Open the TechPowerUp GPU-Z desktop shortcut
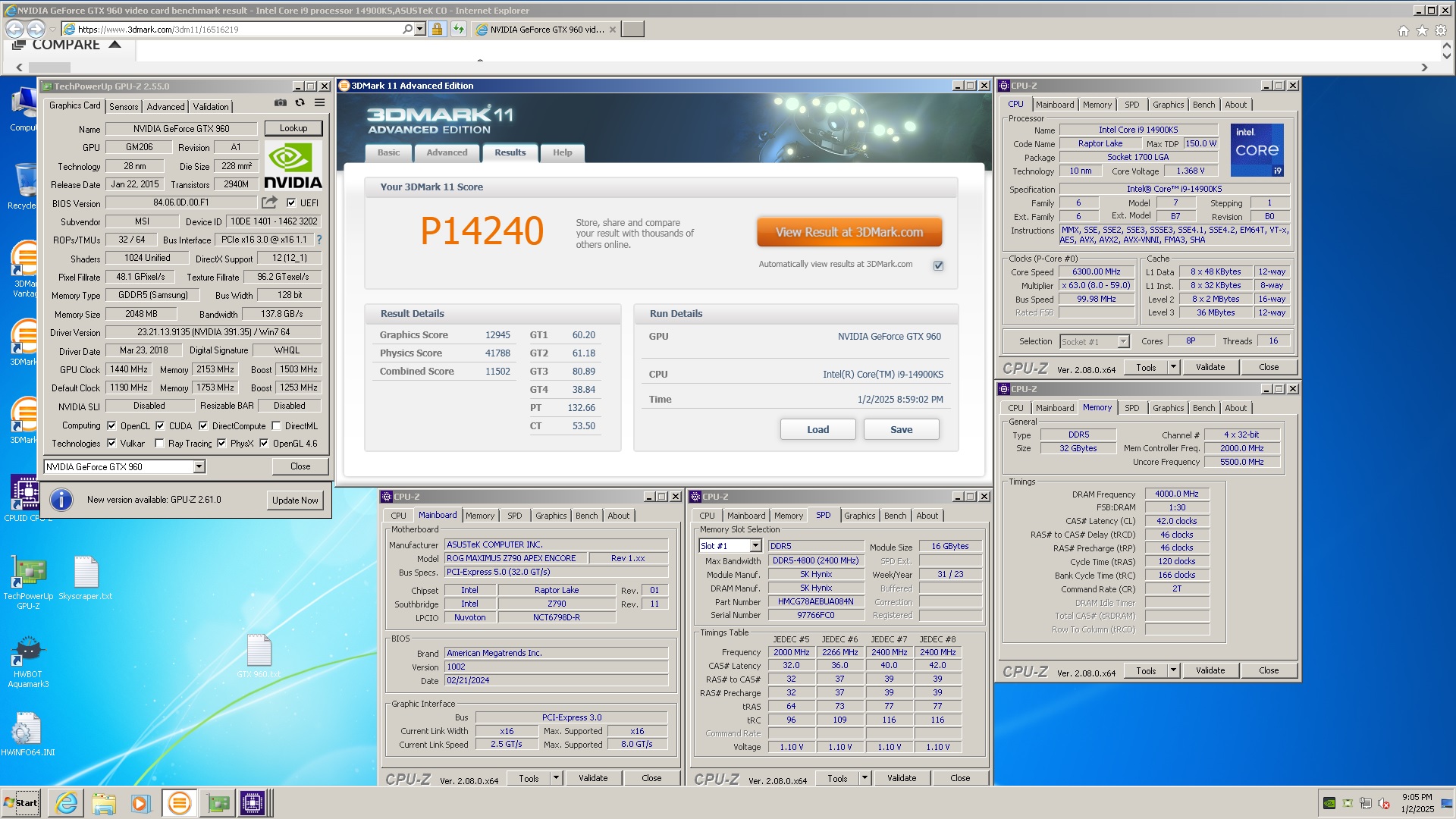The width and height of the screenshot is (1456, 819). click(28, 583)
